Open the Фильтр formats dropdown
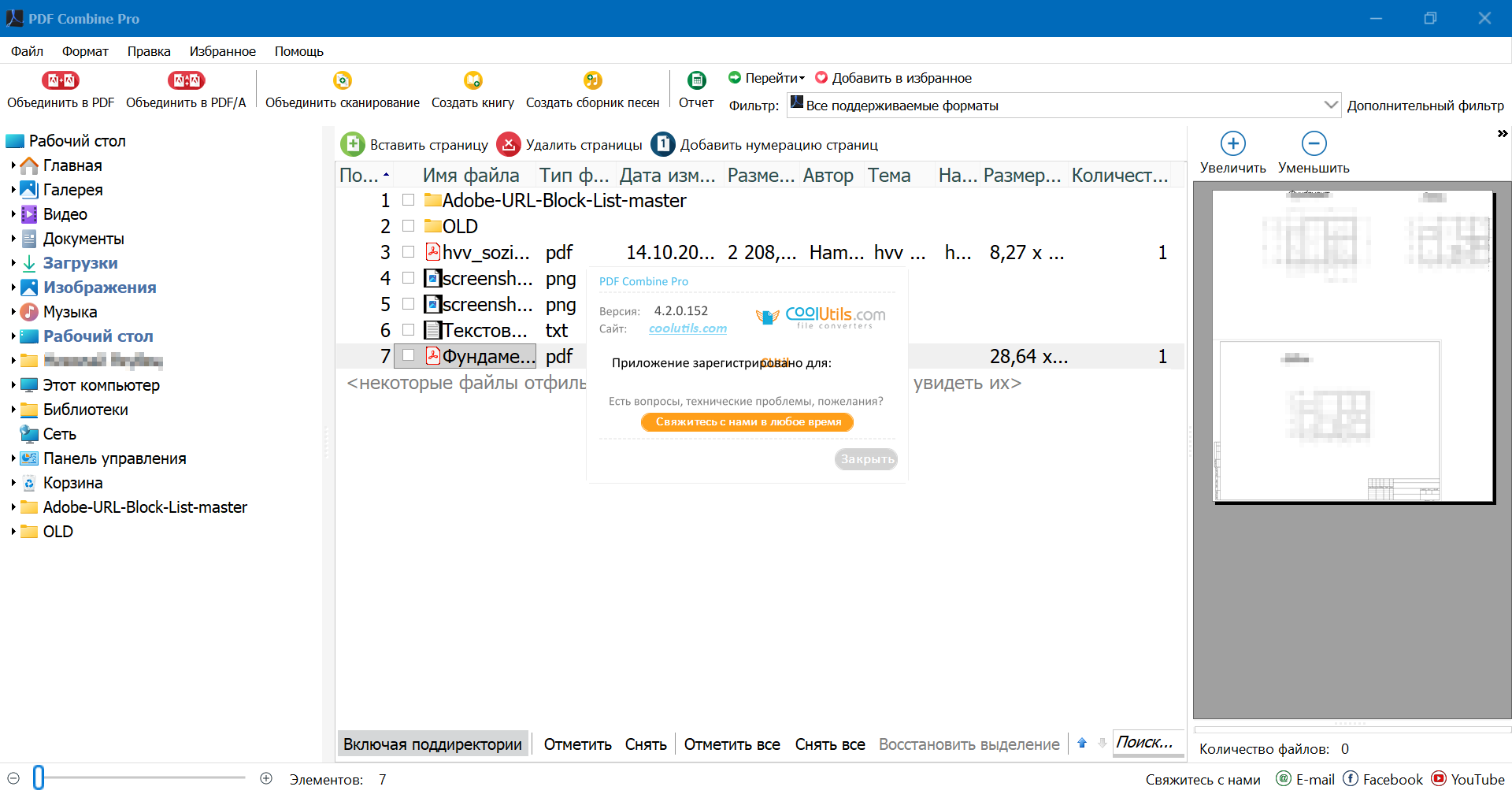1512x794 pixels. click(x=1330, y=105)
